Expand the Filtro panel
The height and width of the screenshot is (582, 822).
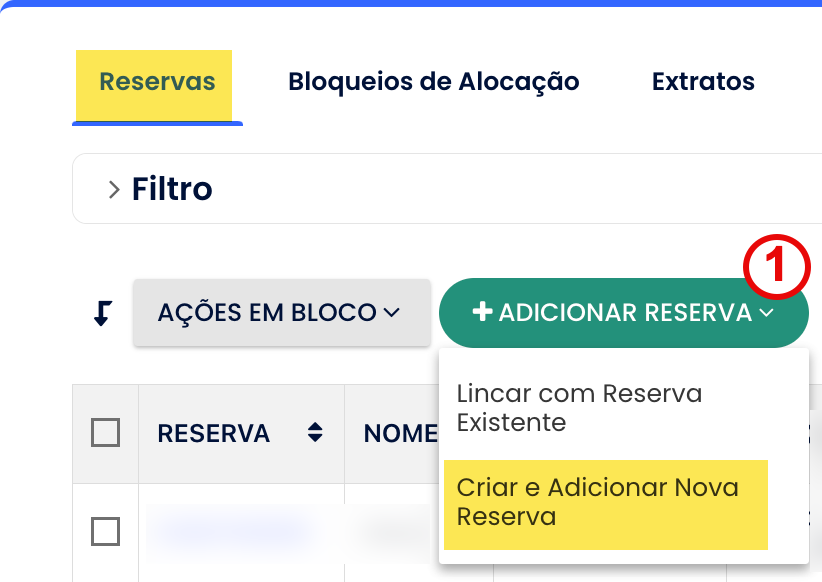[172, 189]
